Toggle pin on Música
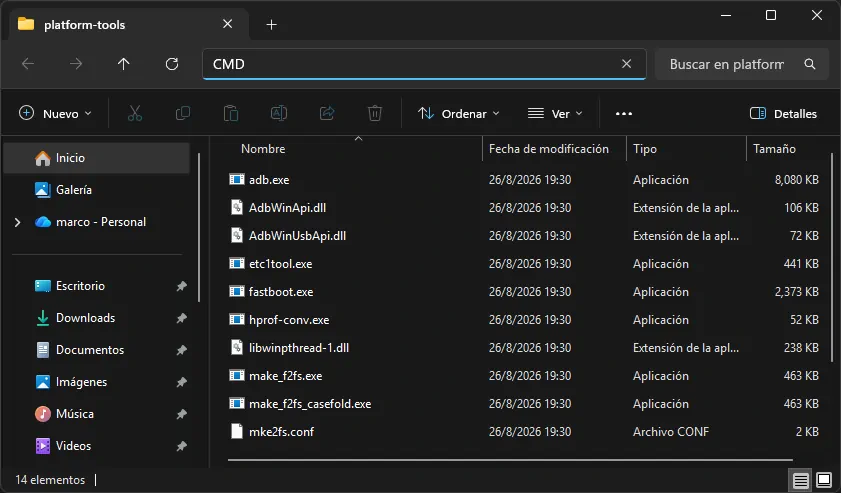The image size is (841, 493). (182, 414)
